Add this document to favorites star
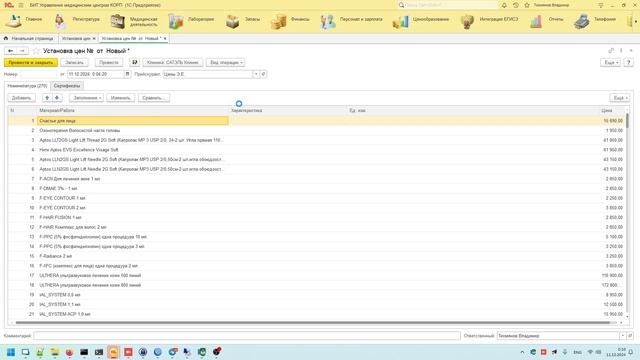This screenshot has height=360, width=640. click(x=36, y=51)
